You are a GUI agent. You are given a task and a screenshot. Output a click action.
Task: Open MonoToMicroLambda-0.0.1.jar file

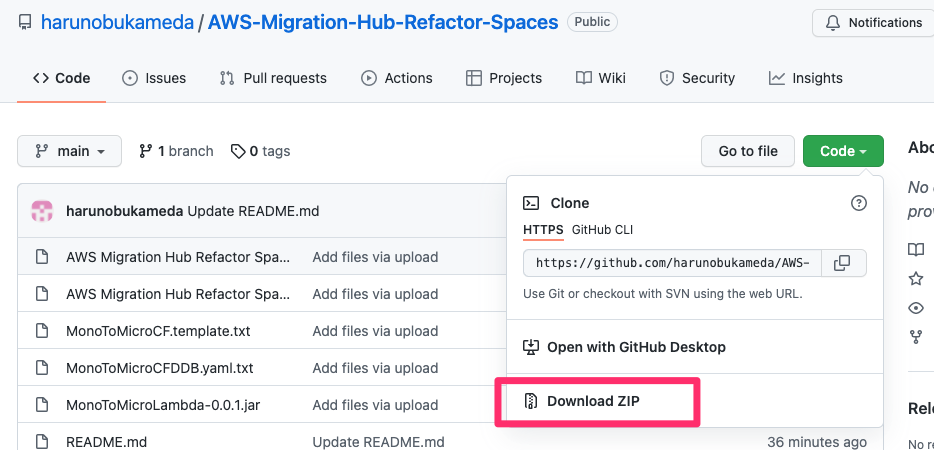163,405
